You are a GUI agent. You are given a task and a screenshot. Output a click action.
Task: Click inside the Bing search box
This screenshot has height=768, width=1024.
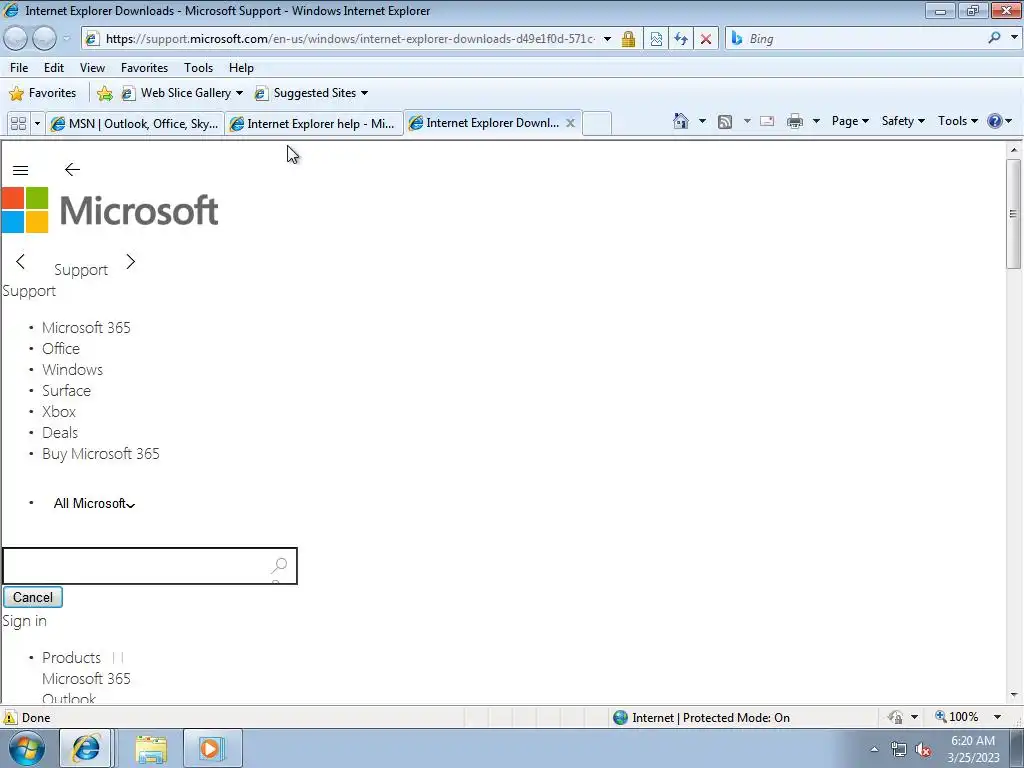tap(862, 39)
